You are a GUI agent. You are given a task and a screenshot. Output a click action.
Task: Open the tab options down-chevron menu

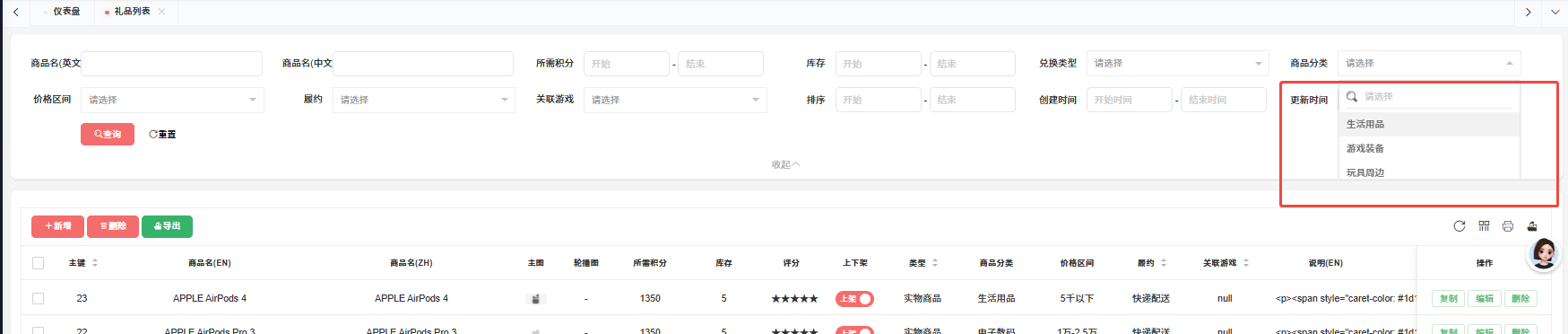pos(1555,12)
